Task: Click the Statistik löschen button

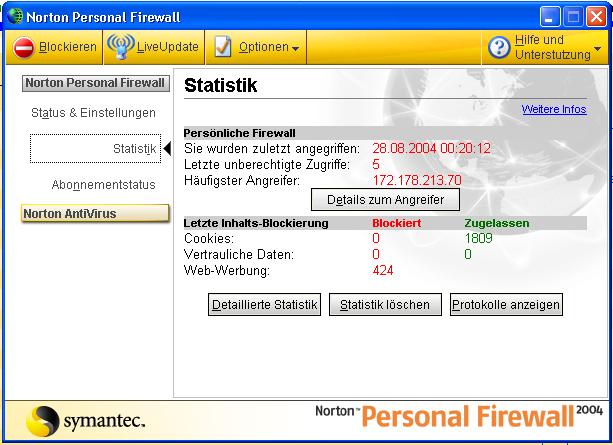Action: click(x=385, y=304)
